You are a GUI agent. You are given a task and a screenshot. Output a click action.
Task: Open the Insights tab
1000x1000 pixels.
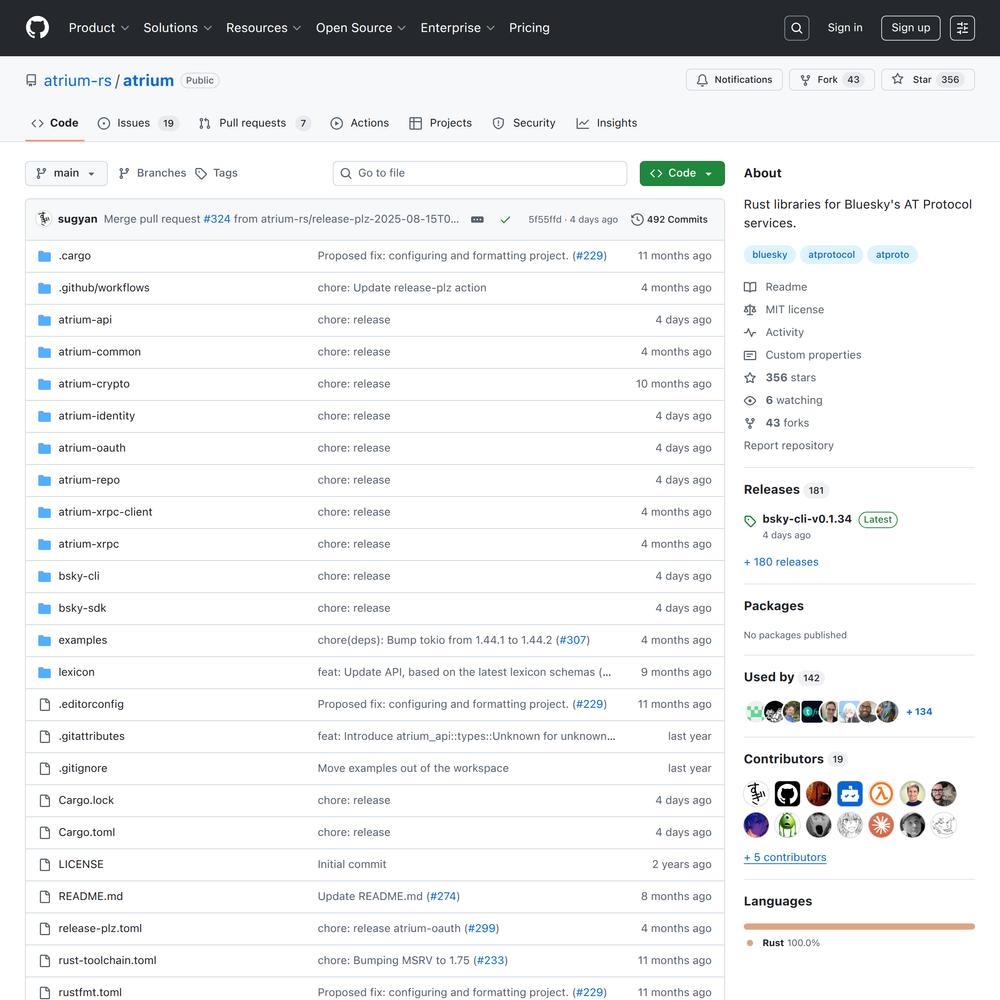[x=607, y=123]
